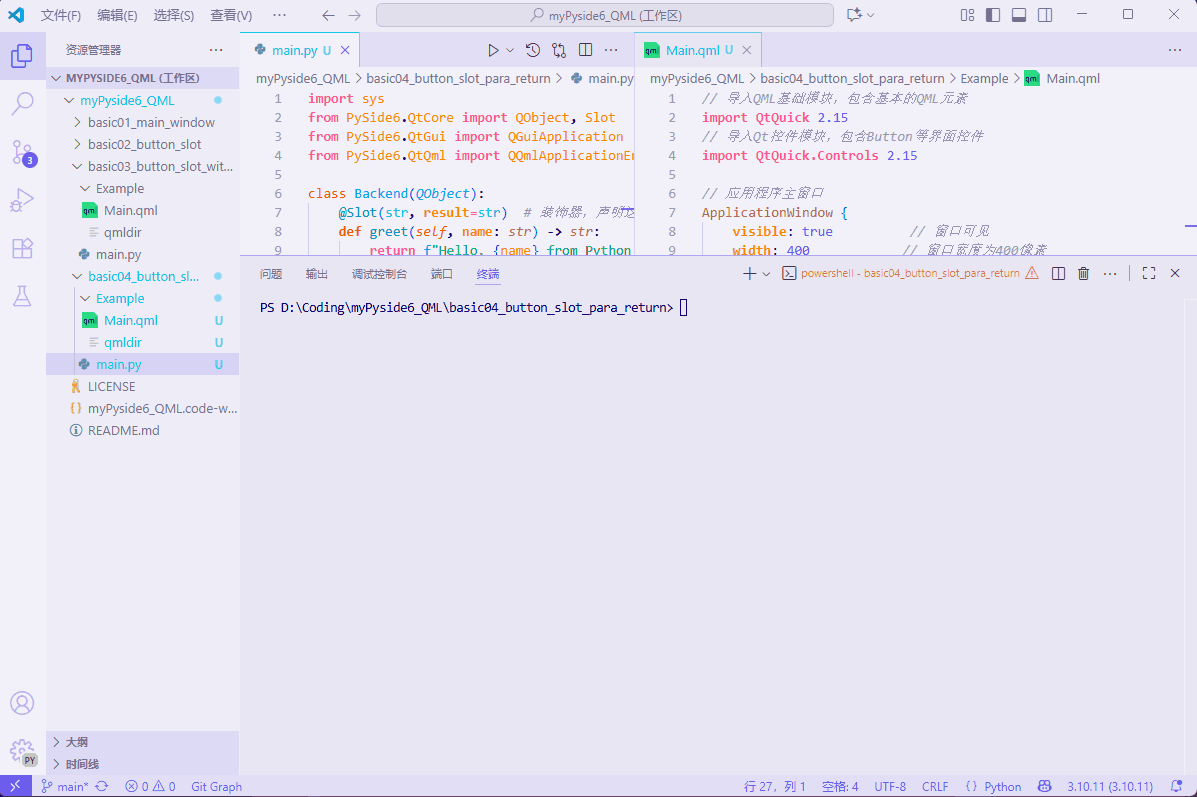Image resolution: width=1197 pixels, height=797 pixels.
Task: Open more actions for Main.qml editor group
Action: tap(1175, 50)
